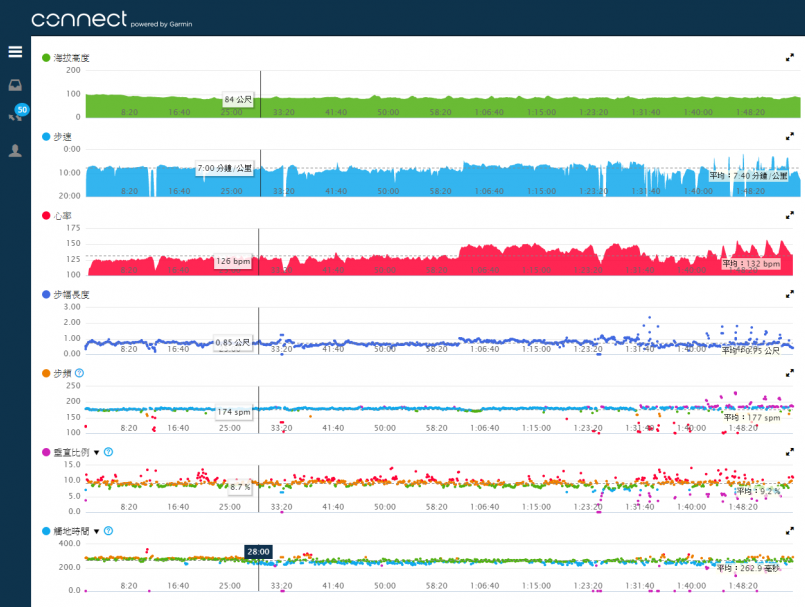The image size is (805, 607).
Task: Open the hamburger navigation menu
Action: click(x=15, y=52)
